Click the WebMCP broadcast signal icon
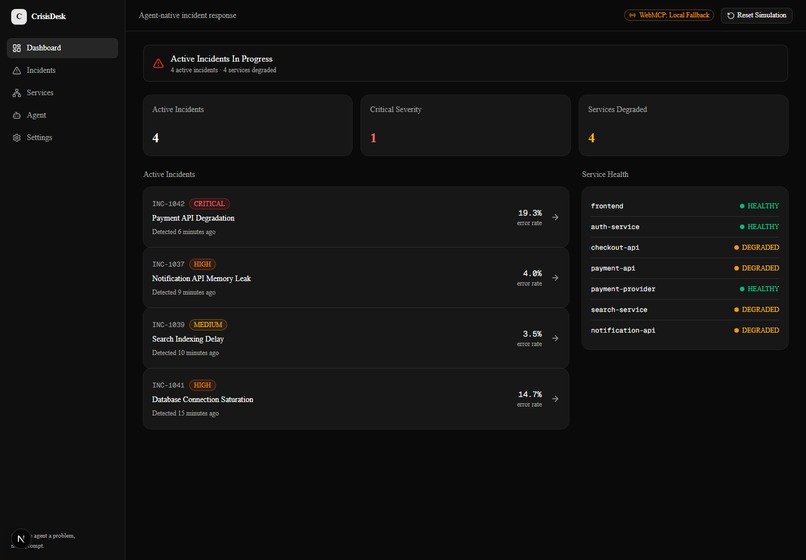 tap(632, 15)
